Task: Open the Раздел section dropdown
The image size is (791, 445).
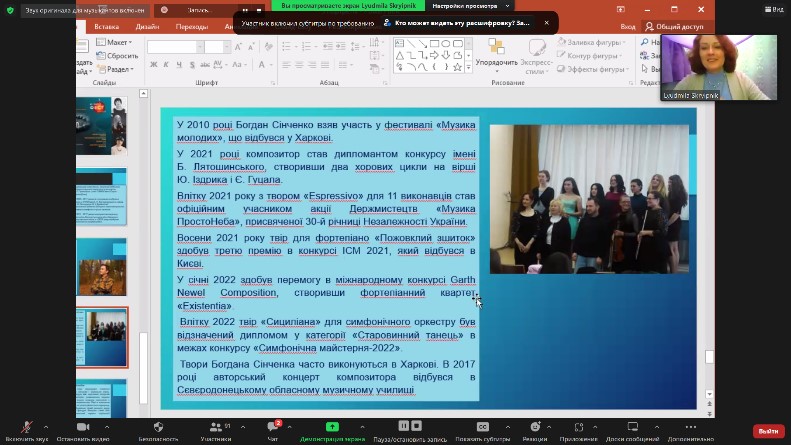Action: coord(116,69)
